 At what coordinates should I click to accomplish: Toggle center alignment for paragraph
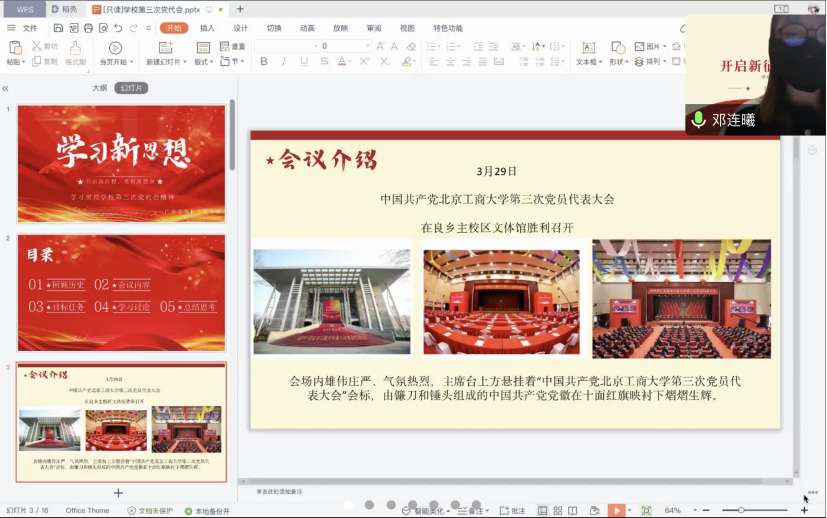pyautogui.click(x=450, y=62)
